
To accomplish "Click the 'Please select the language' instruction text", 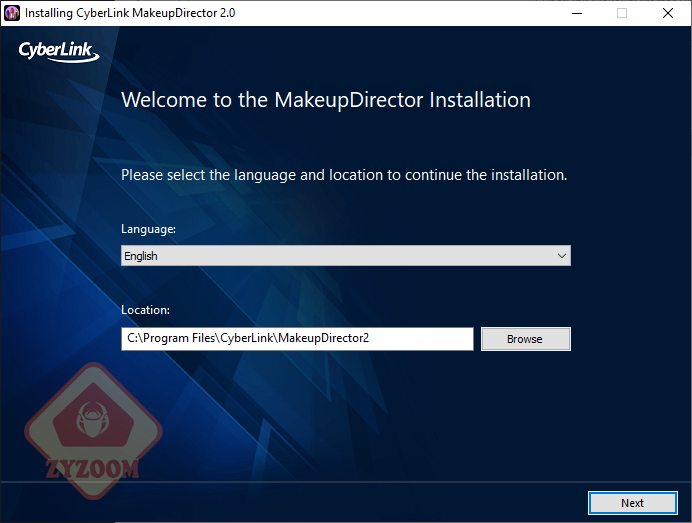I will [344, 175].
